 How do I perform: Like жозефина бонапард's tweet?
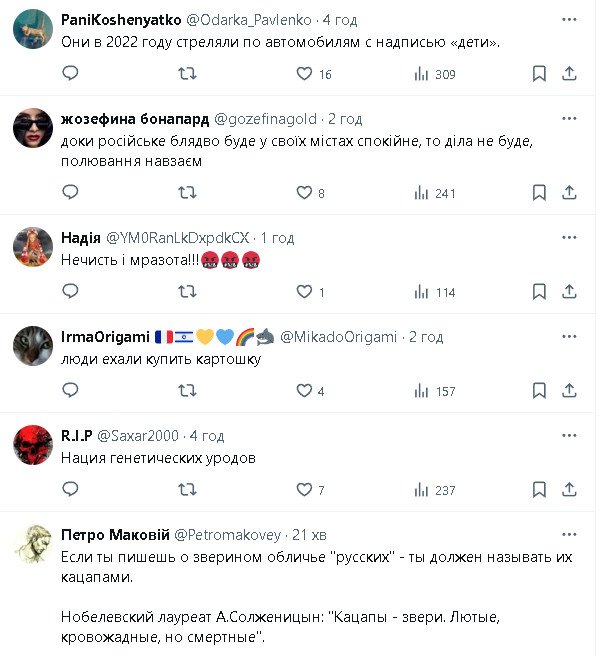point(305,193)
